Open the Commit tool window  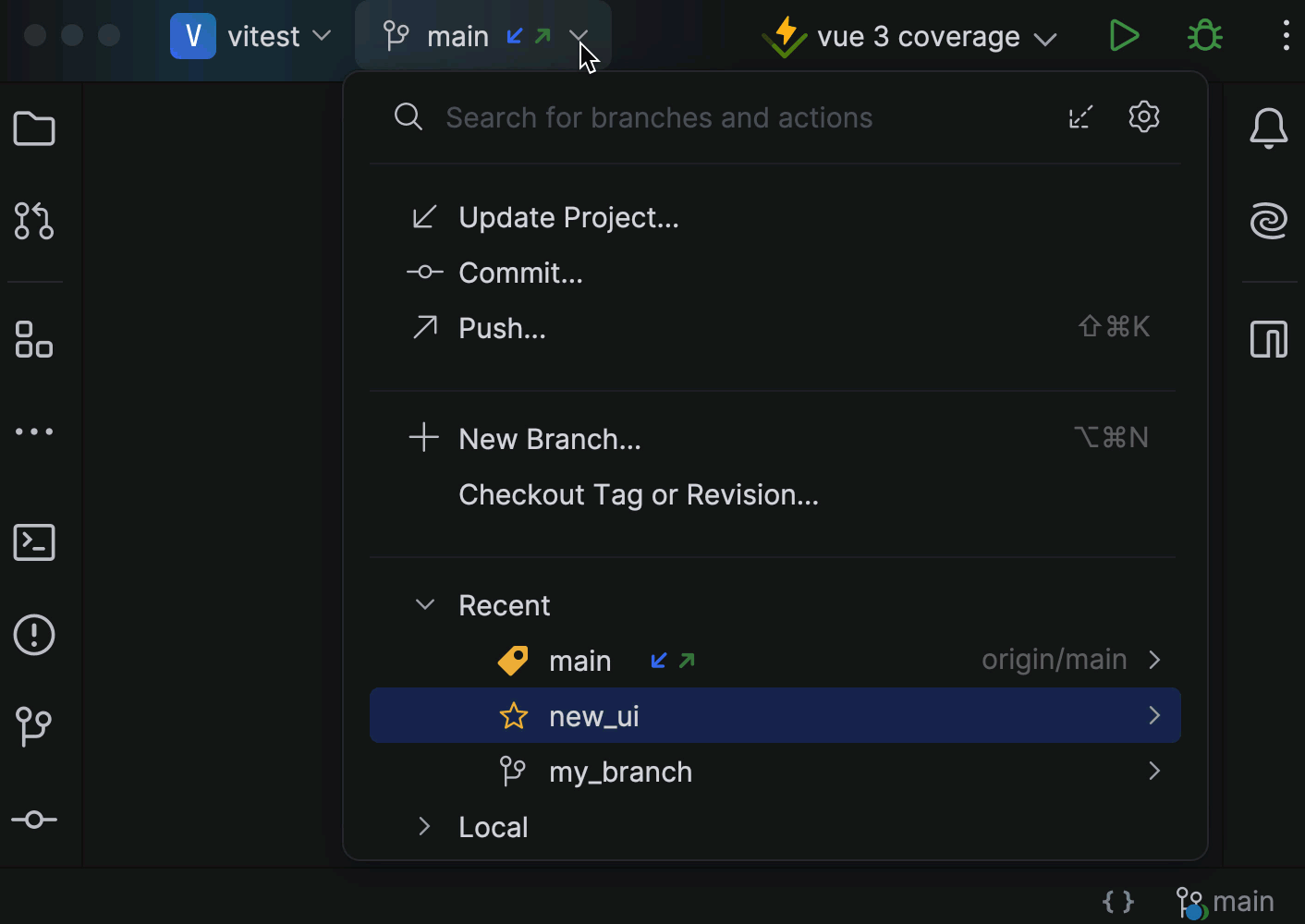[34, 820]
